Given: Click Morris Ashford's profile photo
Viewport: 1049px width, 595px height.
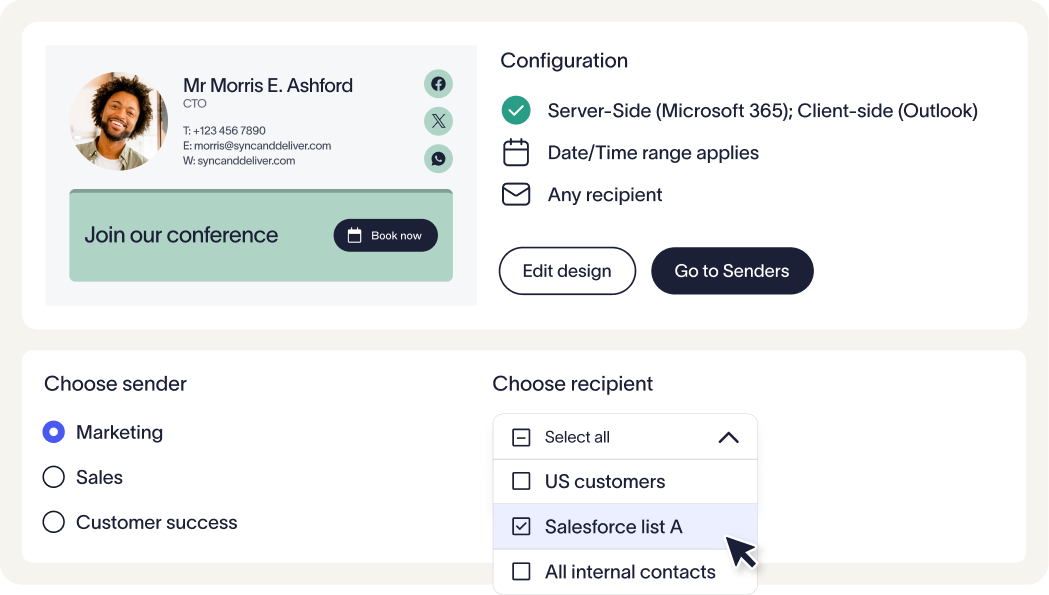Looking at the screenshot, I should pyautogui.click(x=119, y=122).
